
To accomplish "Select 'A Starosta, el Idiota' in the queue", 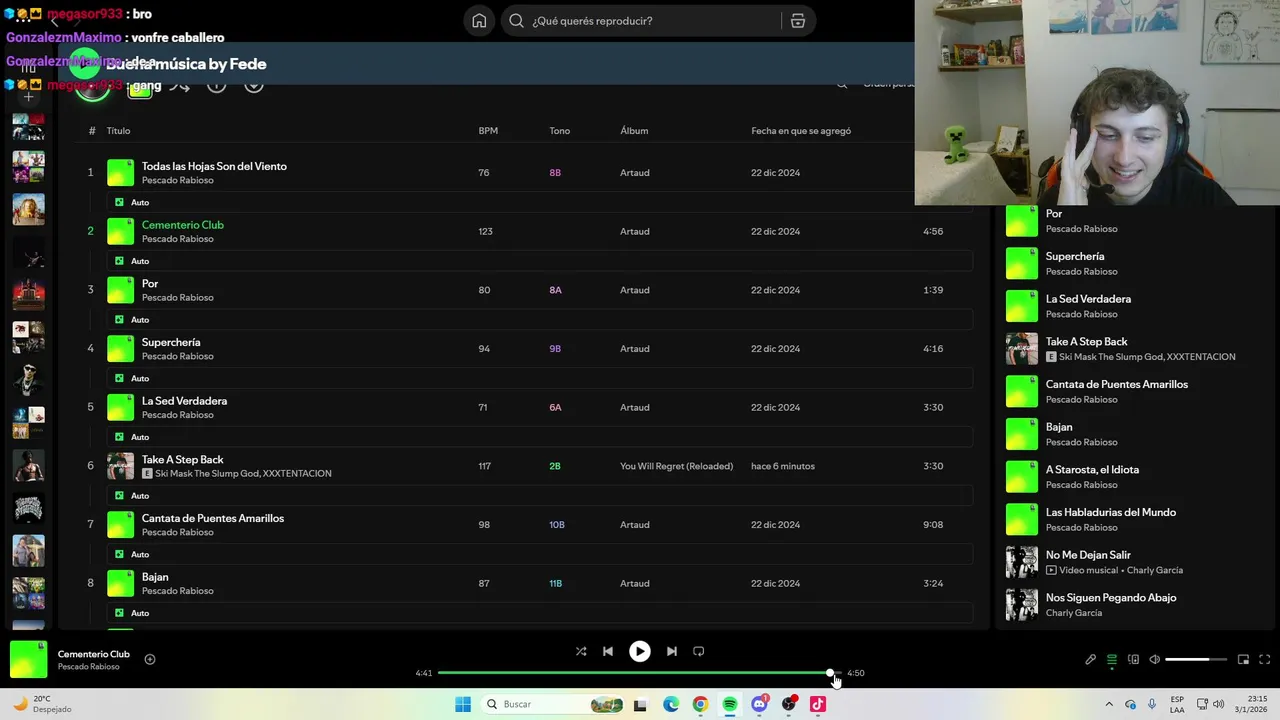I will pyautogui.click(x=1092, y=470).
